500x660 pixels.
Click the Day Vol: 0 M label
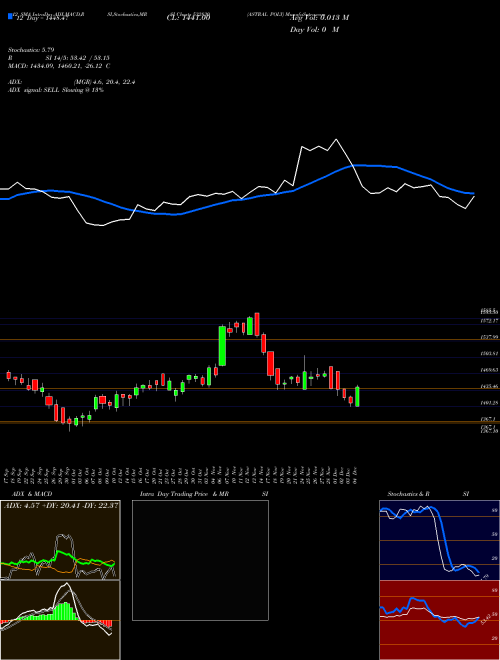(314, 29)
